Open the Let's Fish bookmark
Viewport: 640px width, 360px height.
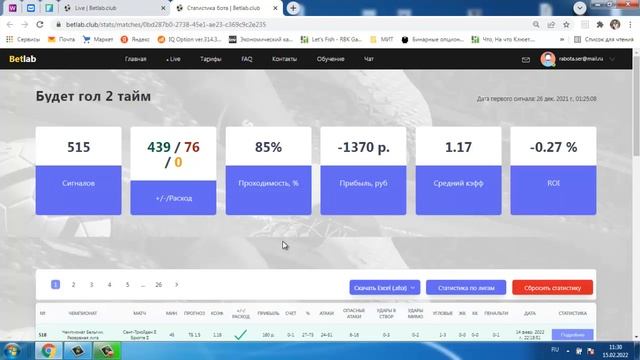tap(331, 40)
